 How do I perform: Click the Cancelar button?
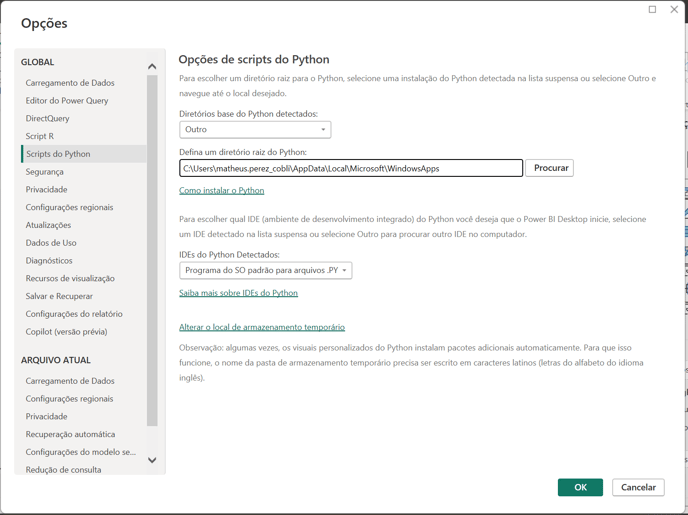(x=638, y=487)
